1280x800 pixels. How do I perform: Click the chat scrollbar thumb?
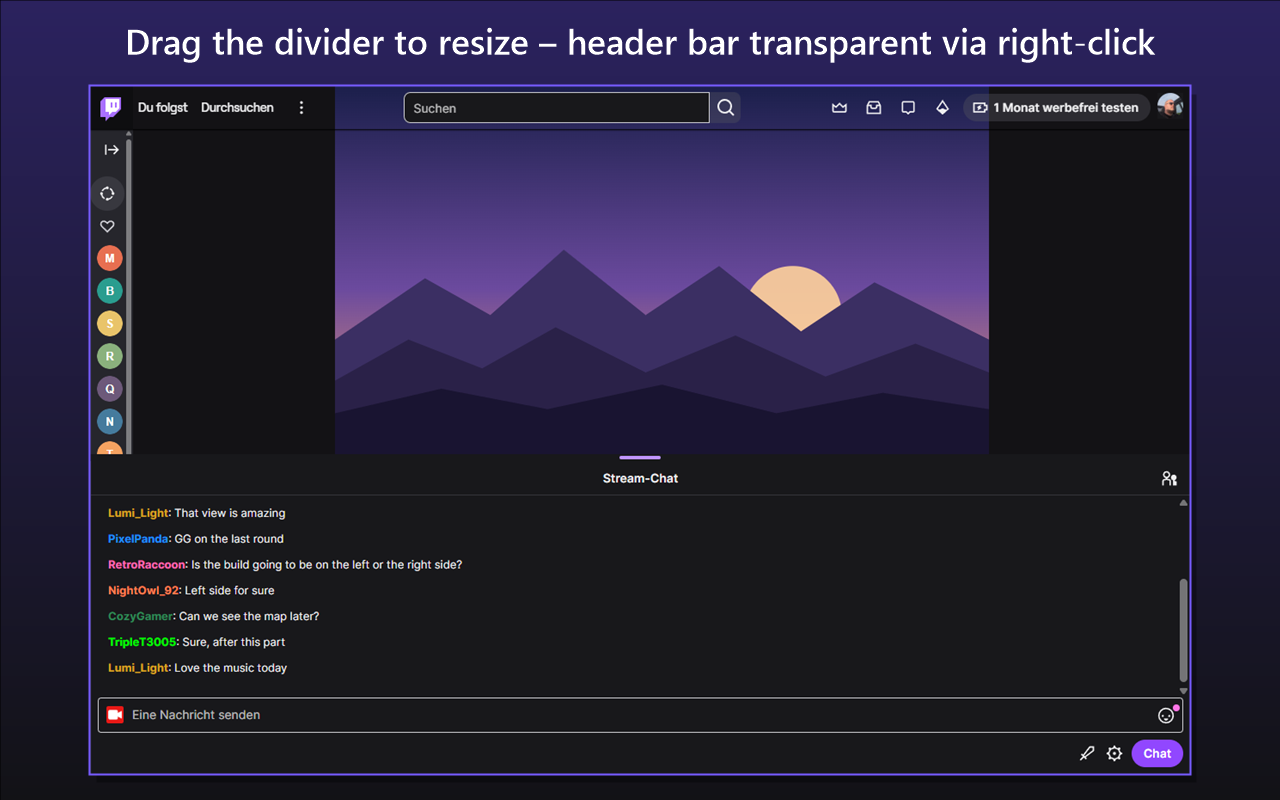tap(1184, 630)
